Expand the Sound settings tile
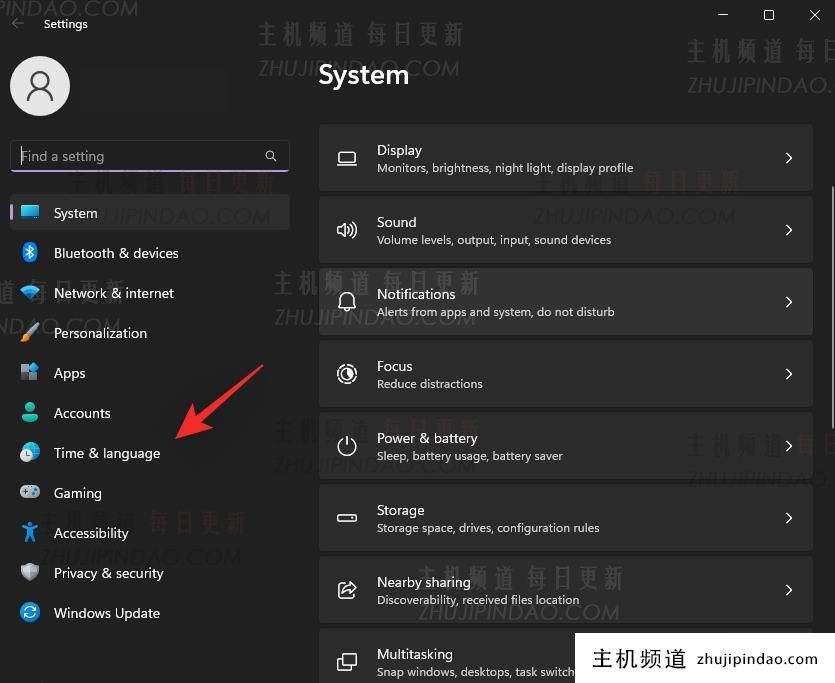This screenshot has width=835, height=683. pos(789,230)
